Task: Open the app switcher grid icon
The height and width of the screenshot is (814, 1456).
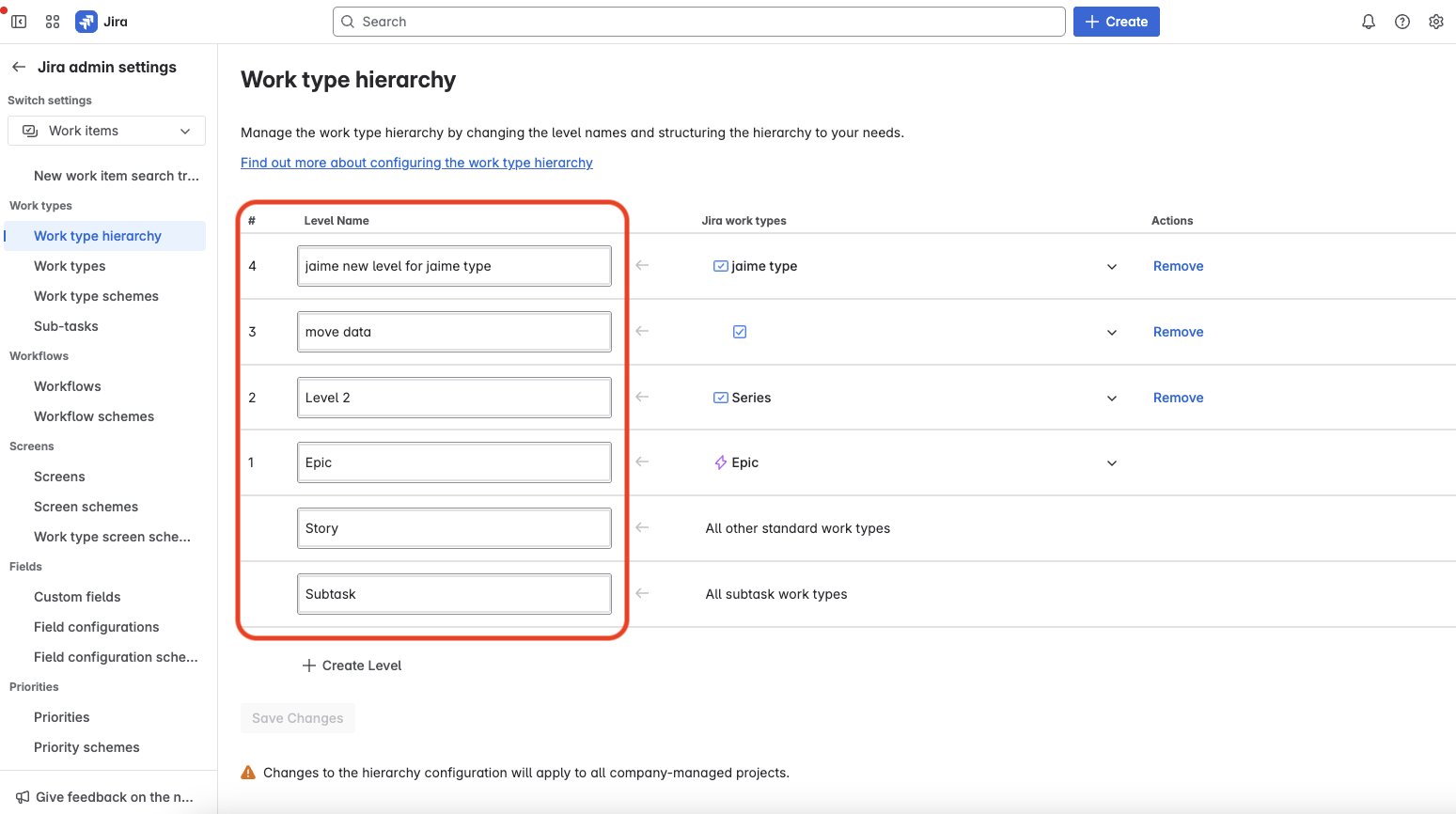Action: [53, 21]
